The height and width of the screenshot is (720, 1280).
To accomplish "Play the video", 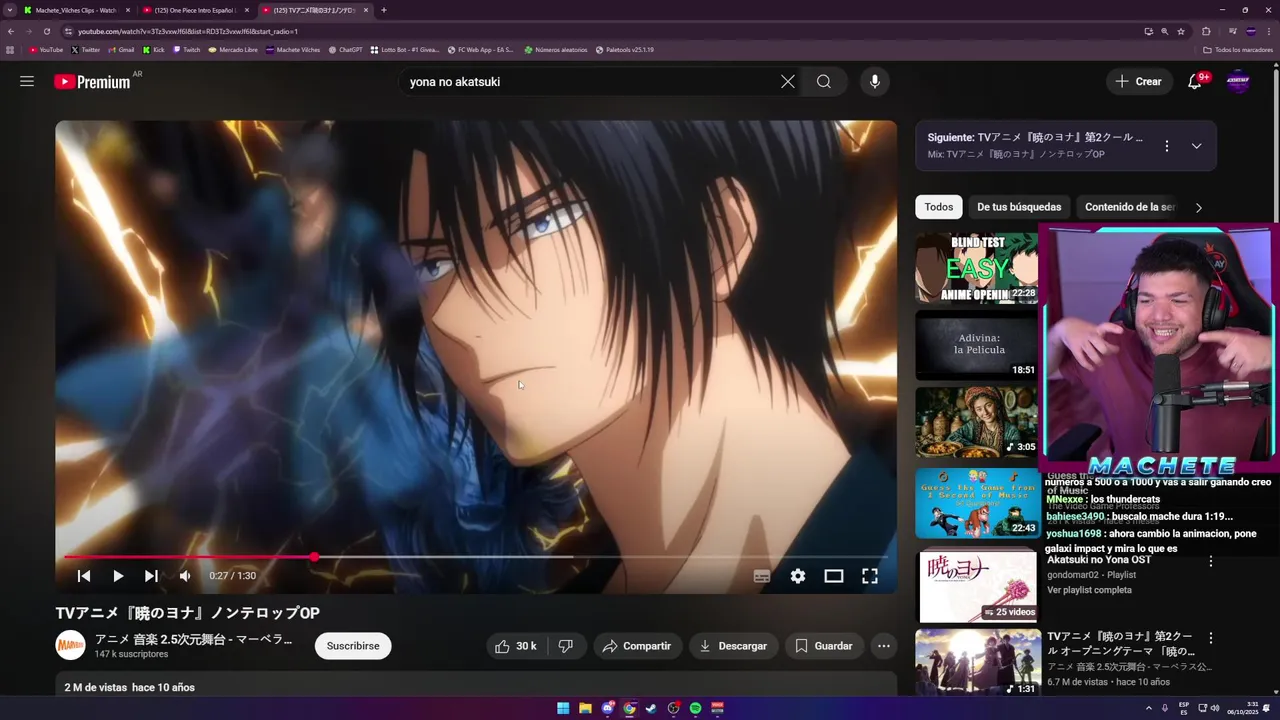I will (x=118, y=576).
